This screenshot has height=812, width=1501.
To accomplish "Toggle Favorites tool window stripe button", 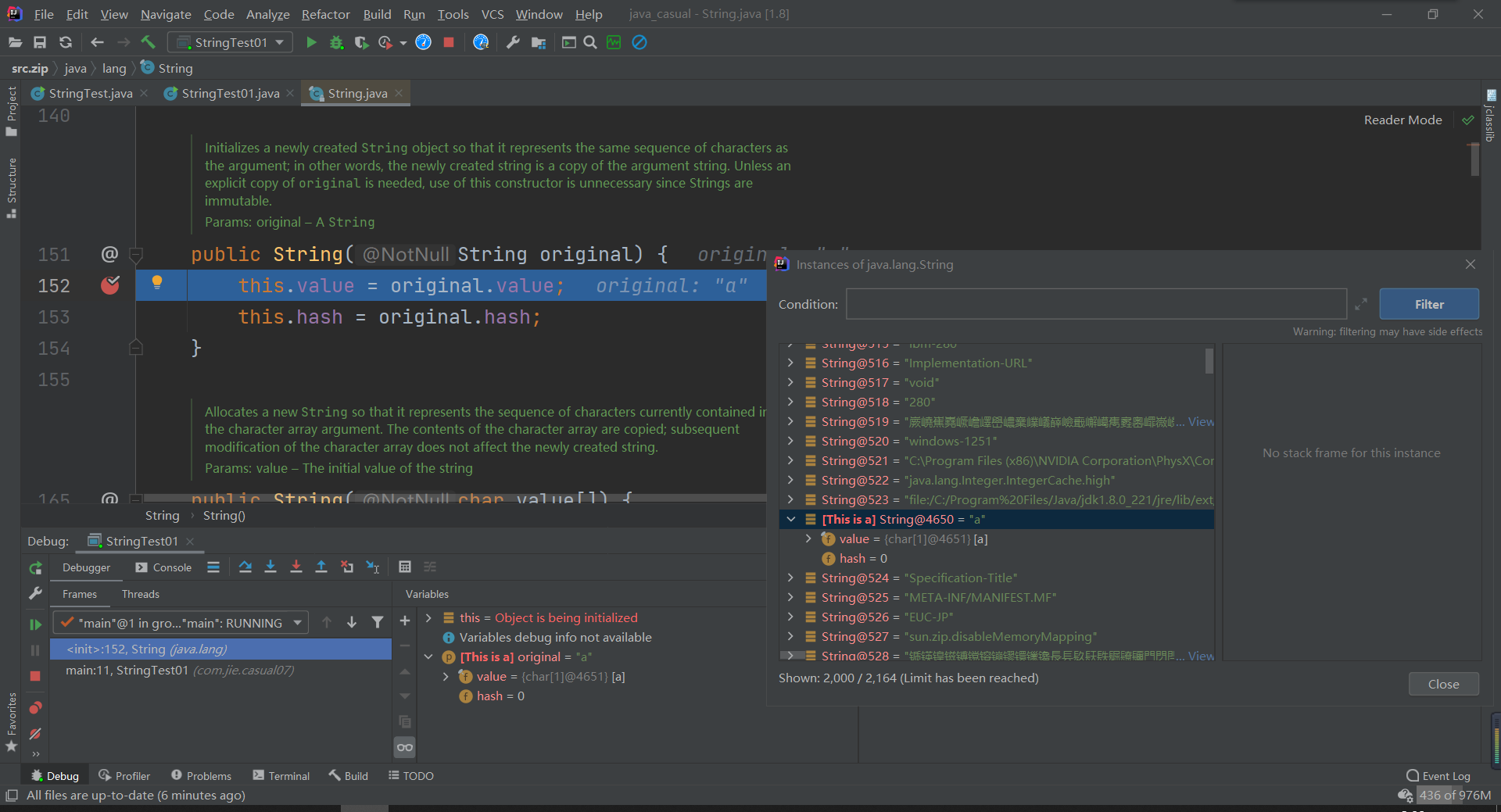I will 11,722.
